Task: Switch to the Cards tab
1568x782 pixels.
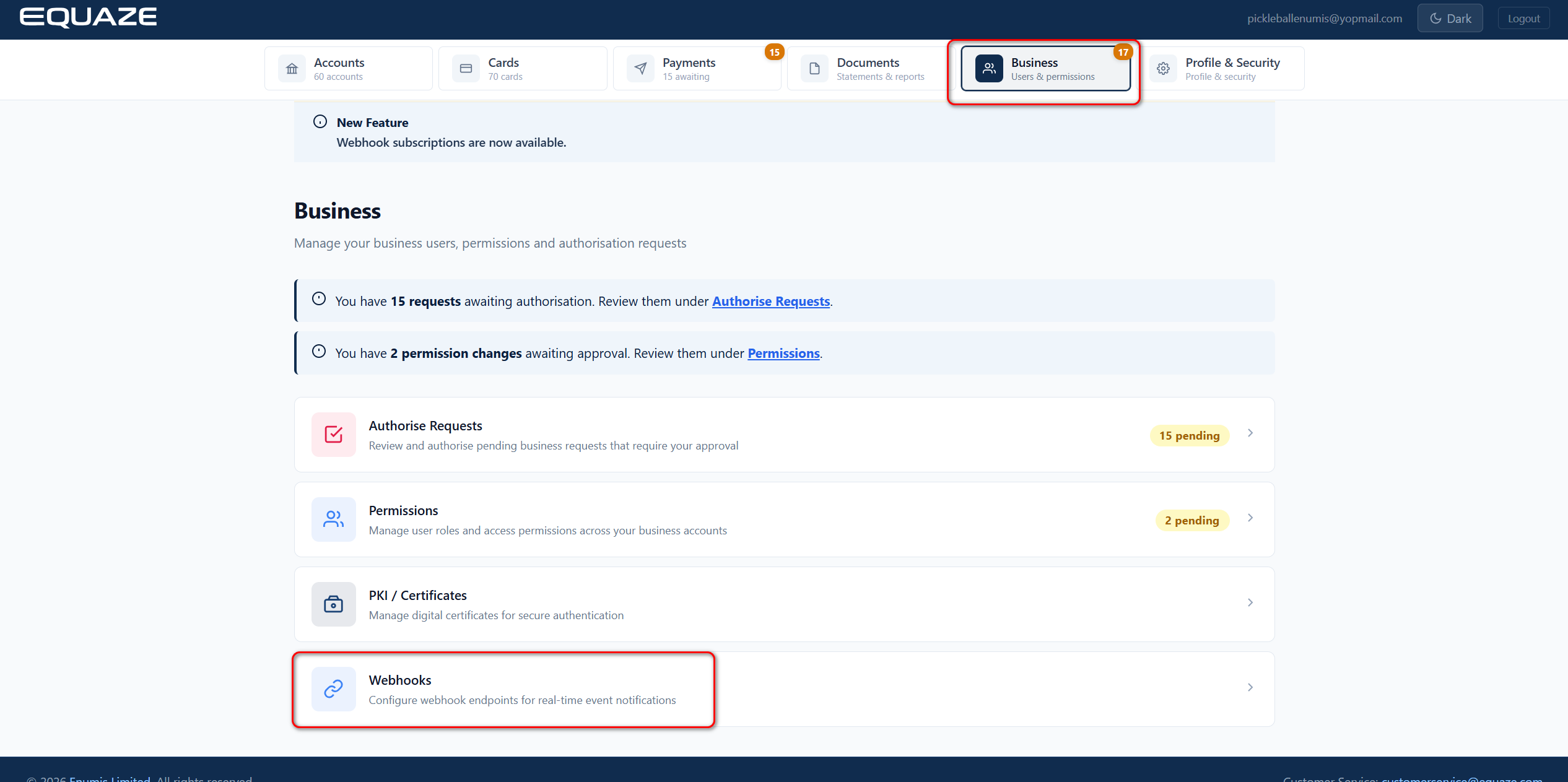Action: (x=523, y=69)
